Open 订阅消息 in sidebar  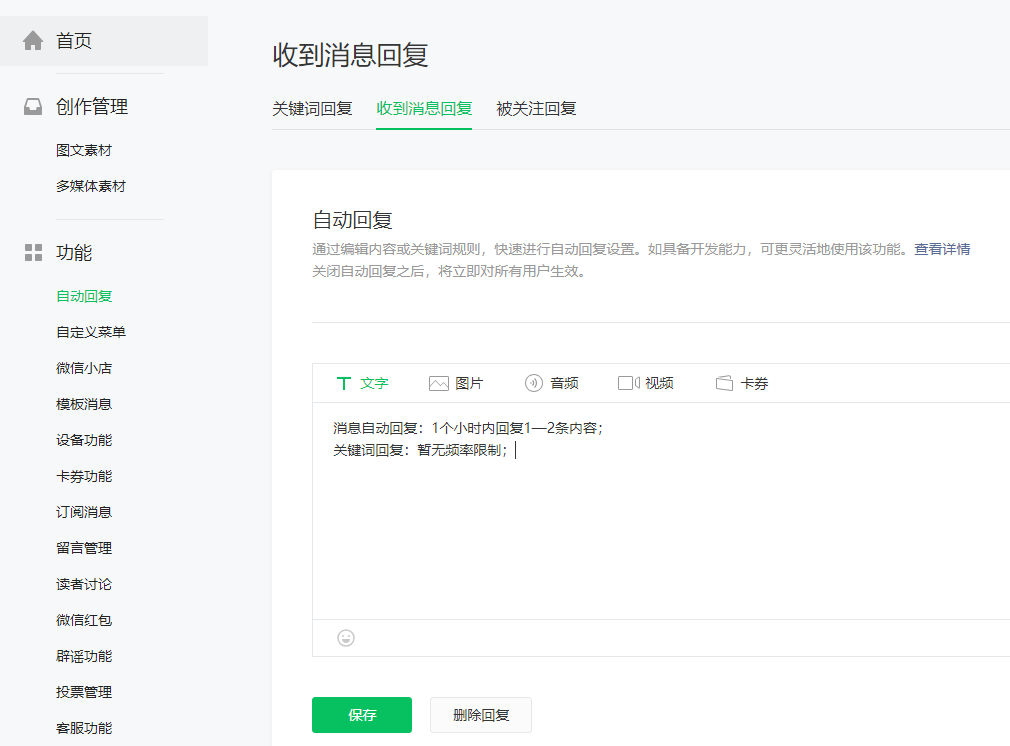pyautogui.click(x=84, y=513)
